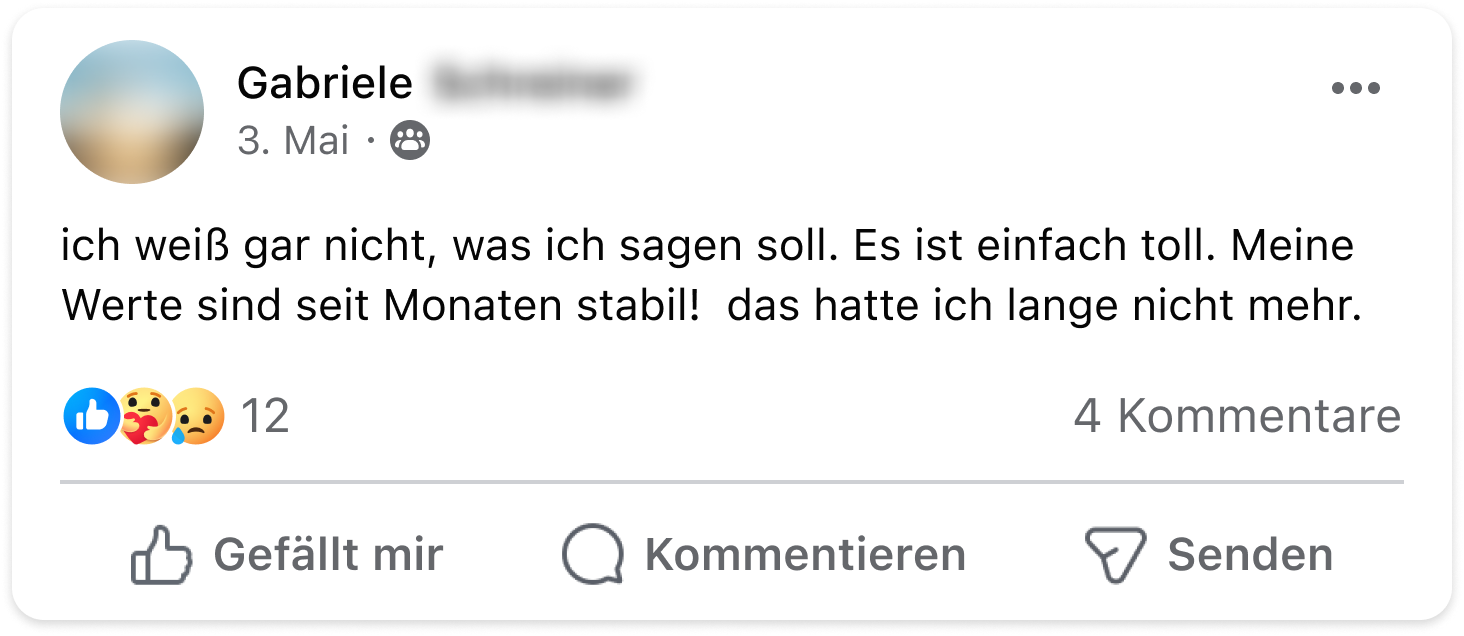
Task: Open the 4 Kommentare list
Action: (1238, 416)
